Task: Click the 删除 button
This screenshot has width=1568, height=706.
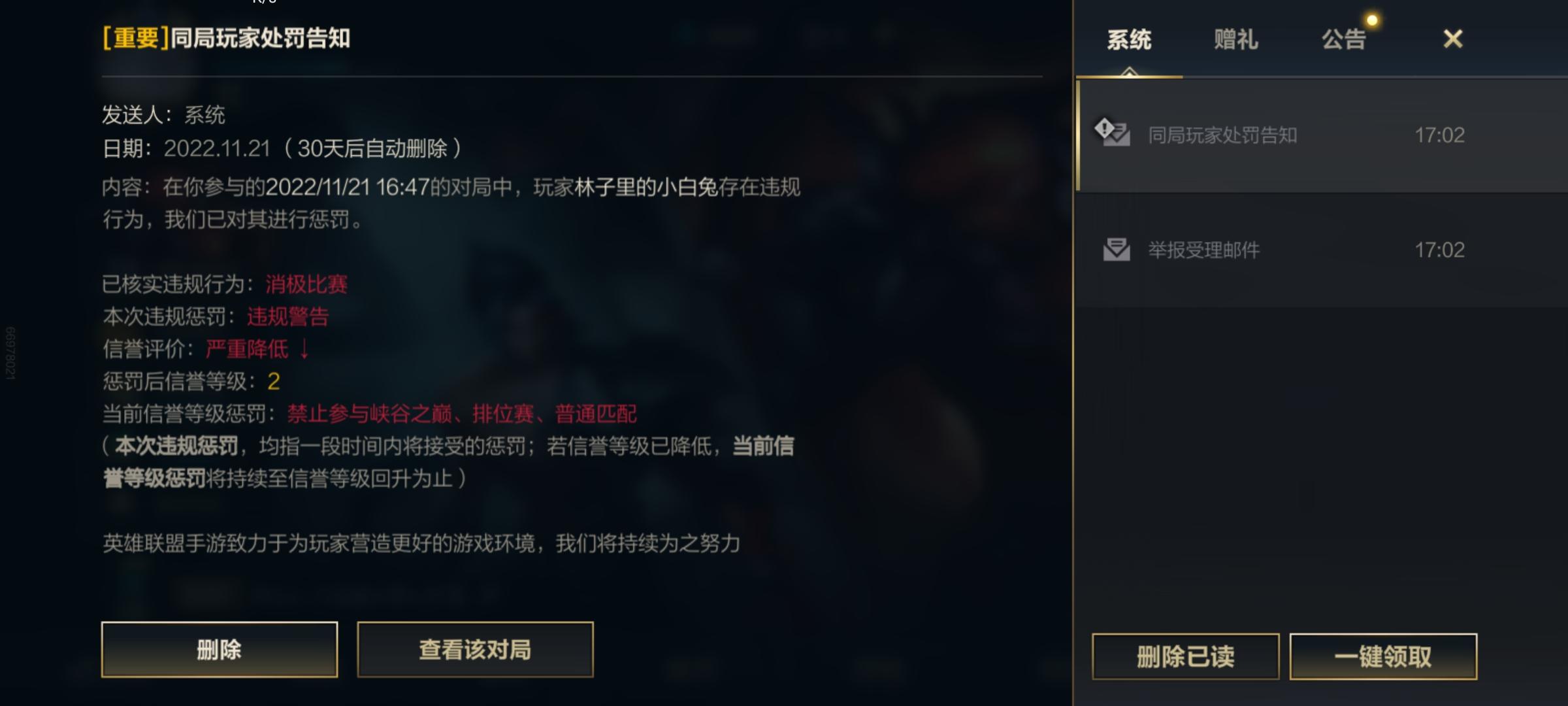Action: click(x=220, y=649)
